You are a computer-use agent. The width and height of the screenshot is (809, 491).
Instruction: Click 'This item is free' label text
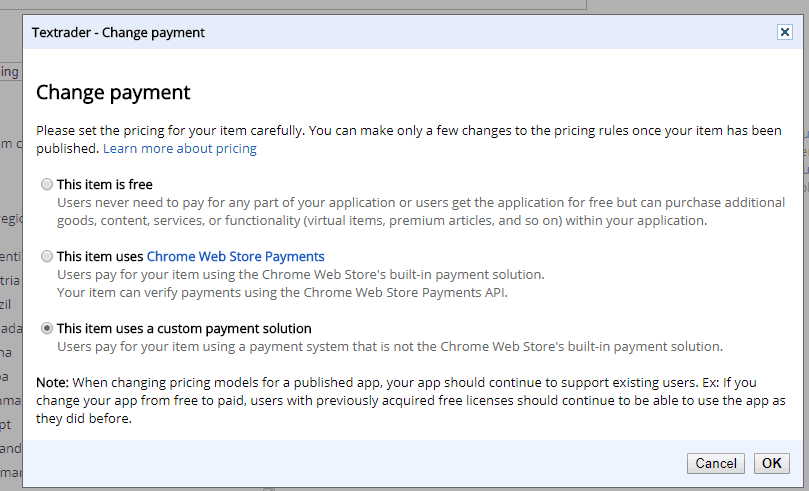pos(105,185)
